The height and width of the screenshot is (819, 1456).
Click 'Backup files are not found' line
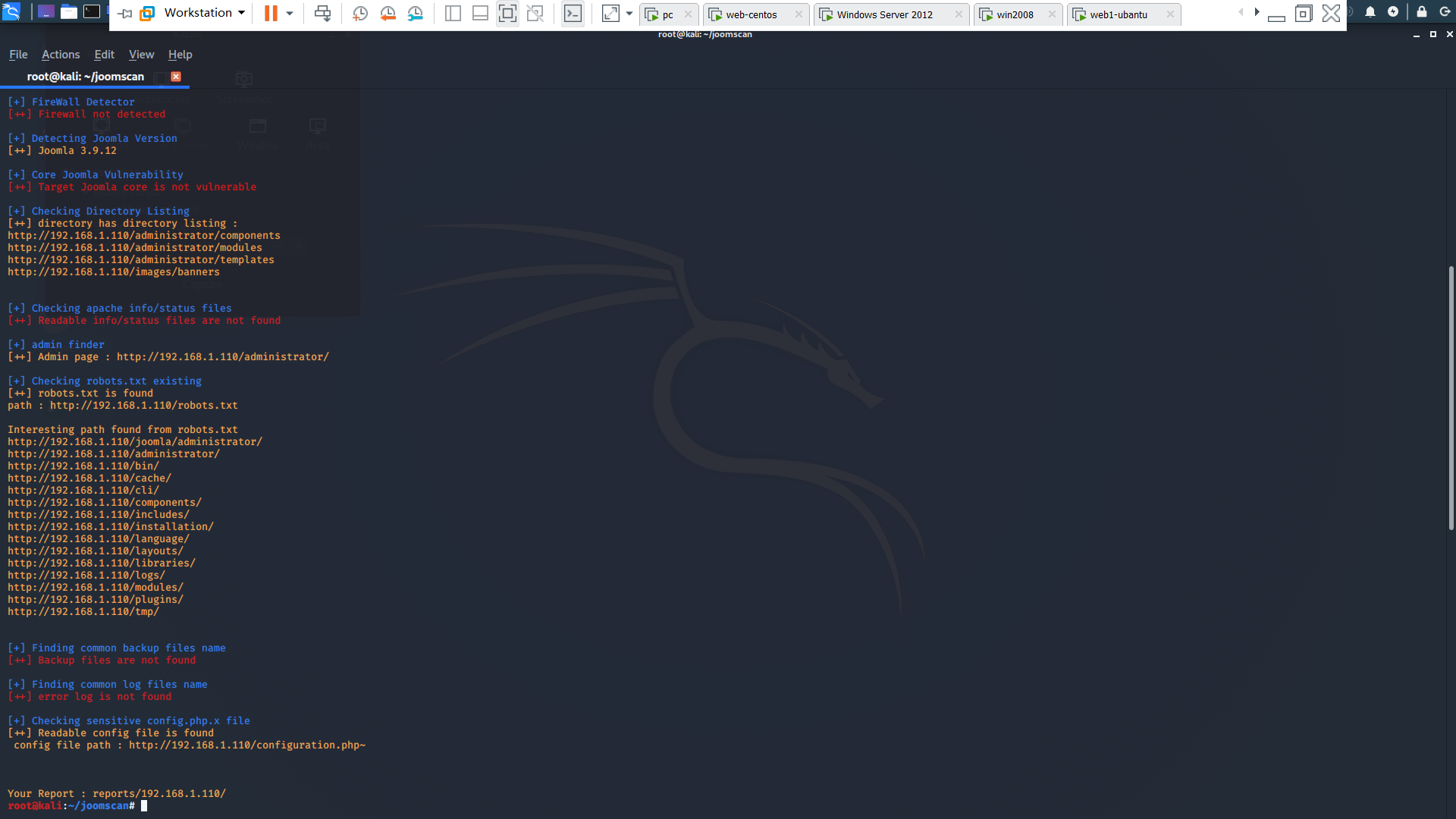(117, 660)
